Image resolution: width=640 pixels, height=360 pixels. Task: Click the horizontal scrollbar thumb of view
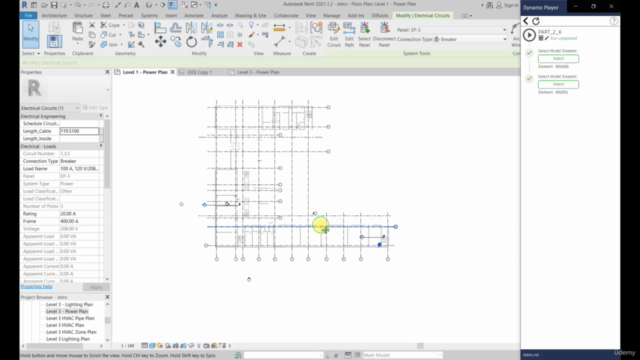420,346
